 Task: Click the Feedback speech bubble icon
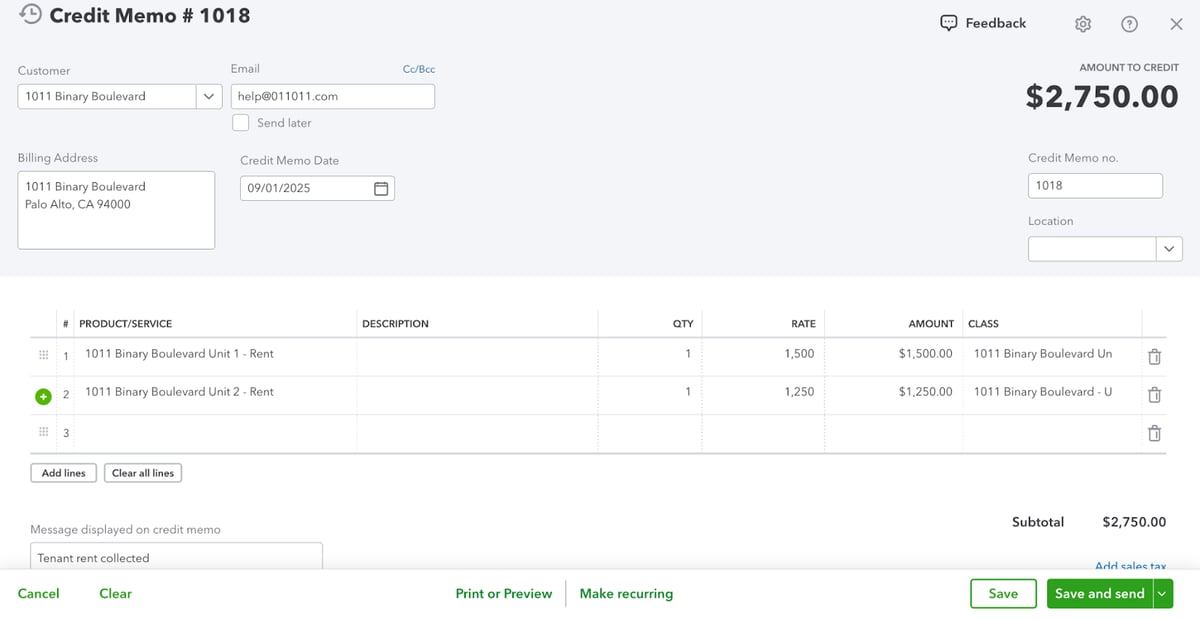point(948,23)
